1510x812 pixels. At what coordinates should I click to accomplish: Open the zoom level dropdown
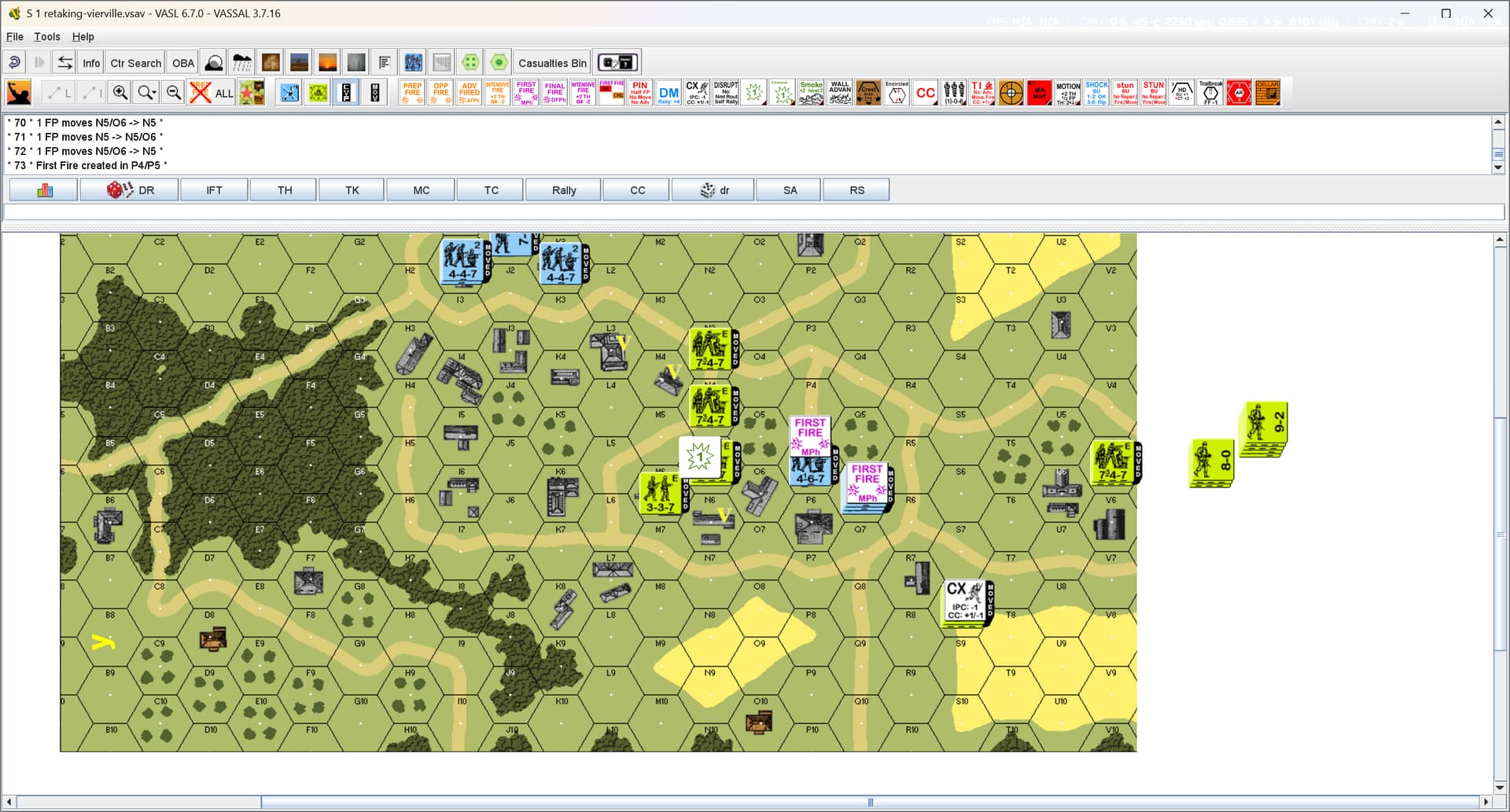point(147,93)
